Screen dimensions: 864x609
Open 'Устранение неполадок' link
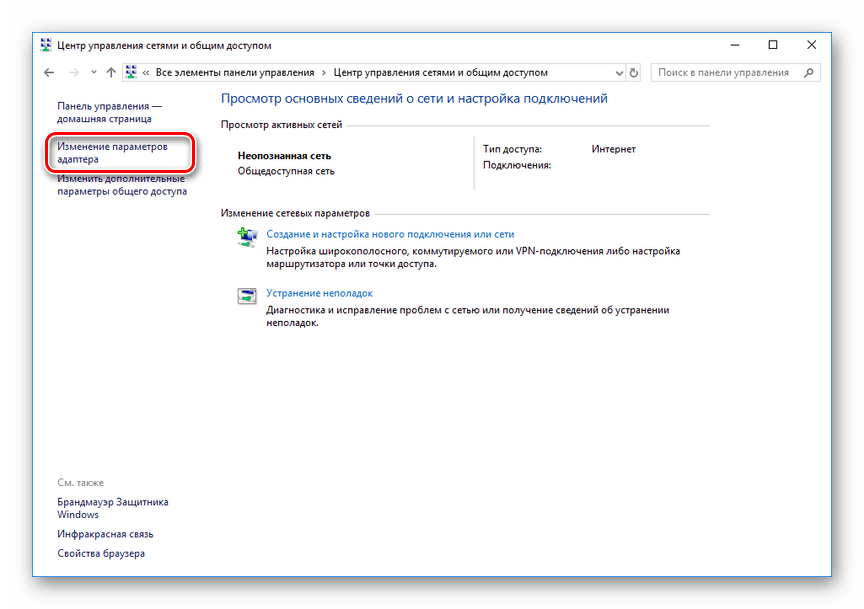(x=319, y=293)
